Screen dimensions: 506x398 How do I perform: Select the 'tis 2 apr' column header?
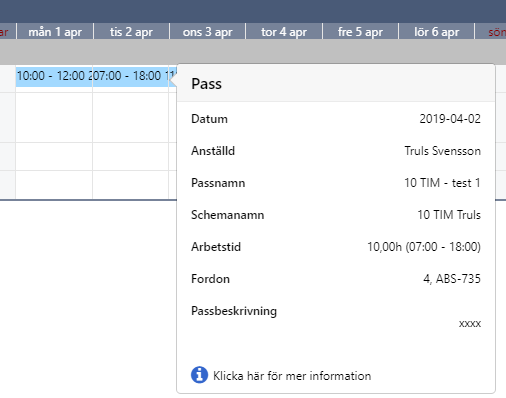pos(131,32)
